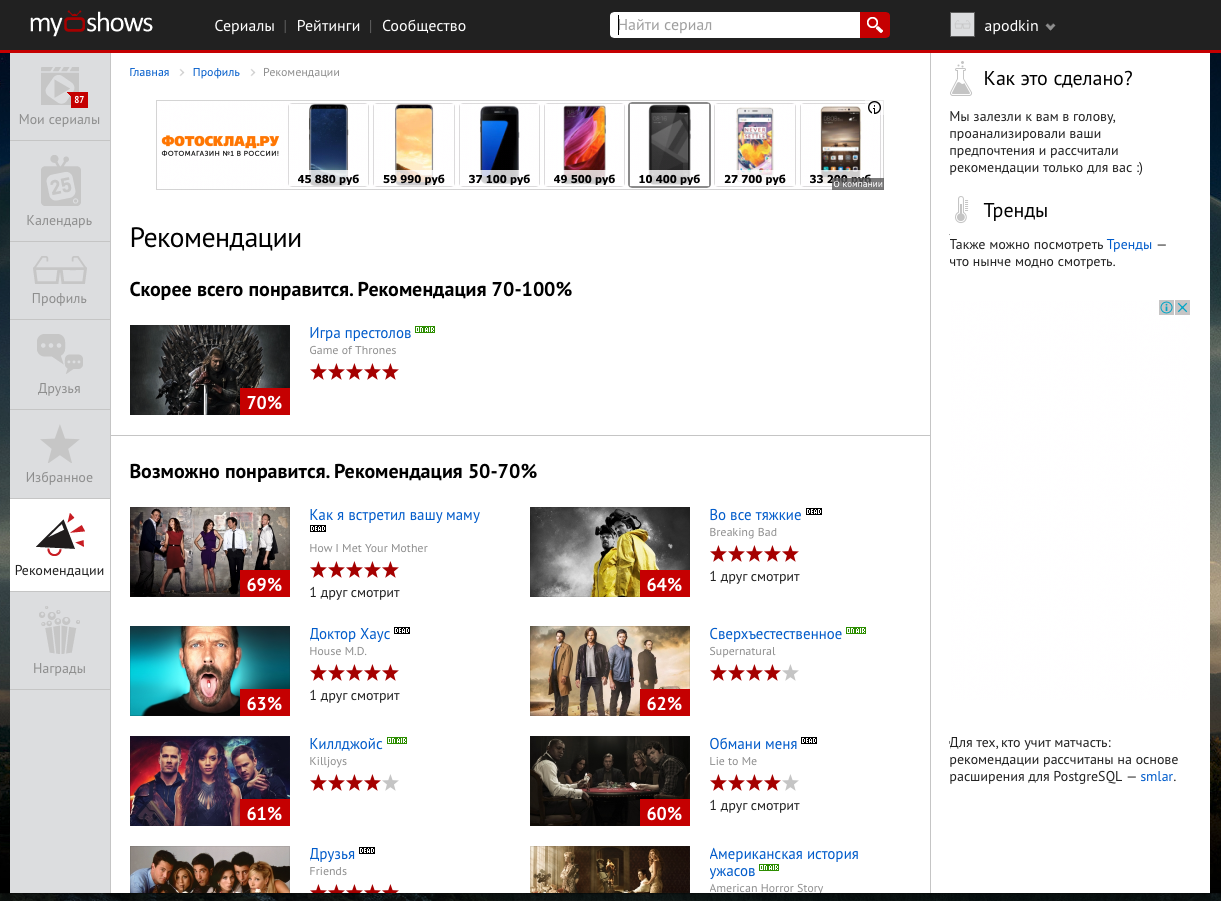The image size is (1221, 901).
Task: Click Сверхъестественное star rating
Action: tap(754, 673)
